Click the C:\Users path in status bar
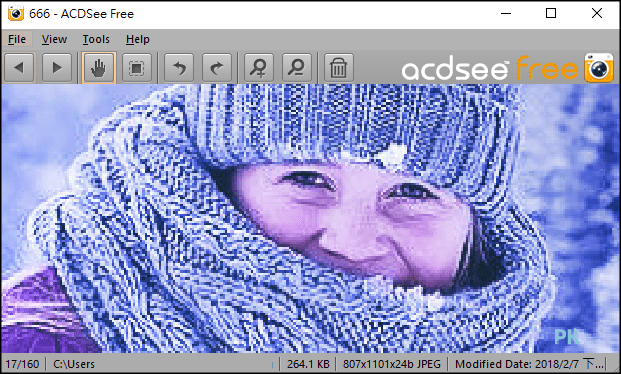Image resolution: width=621 pixels, height=374 pixels. pos(74,364)
